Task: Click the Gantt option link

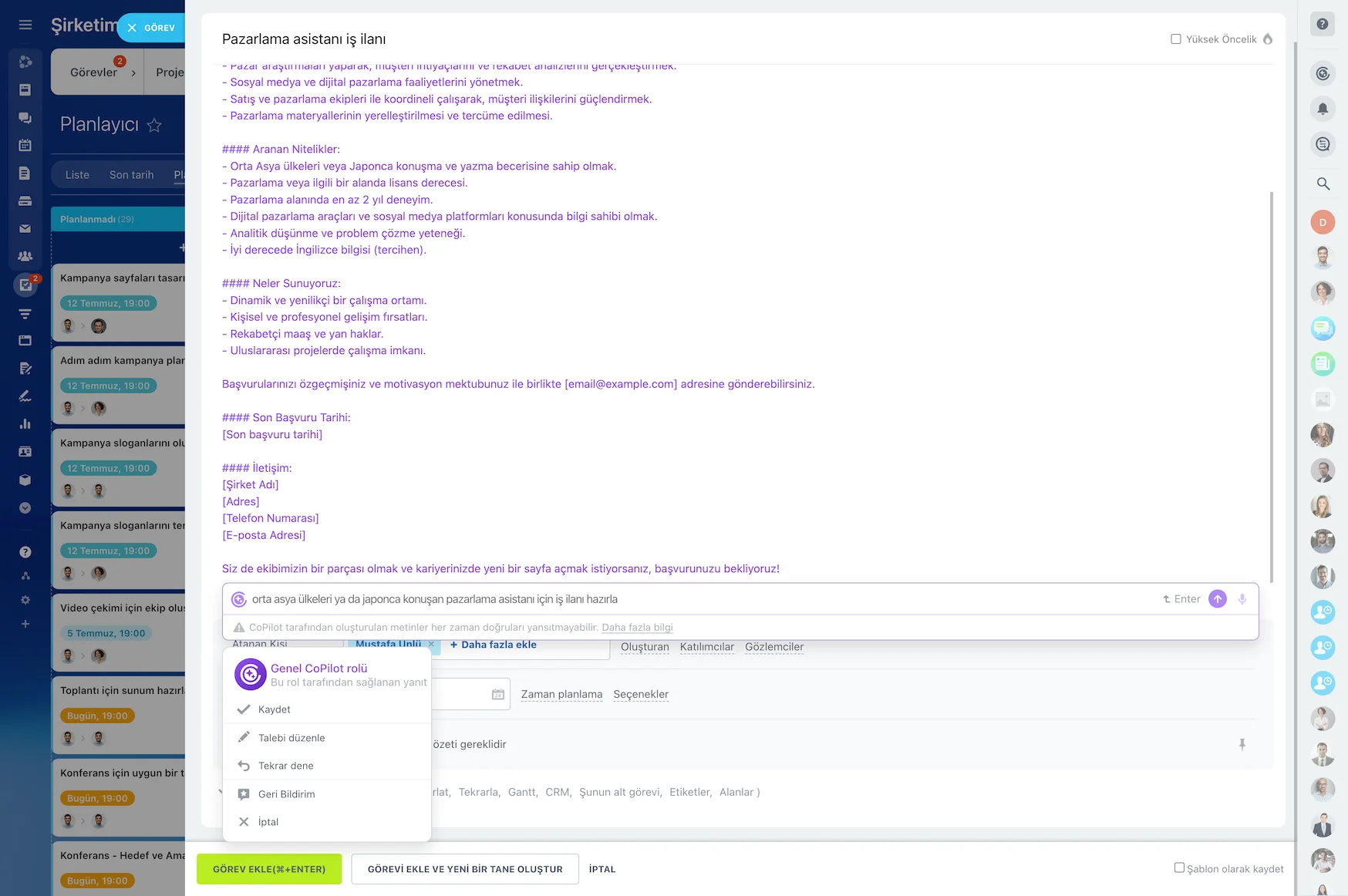Action: click(522, 792)
